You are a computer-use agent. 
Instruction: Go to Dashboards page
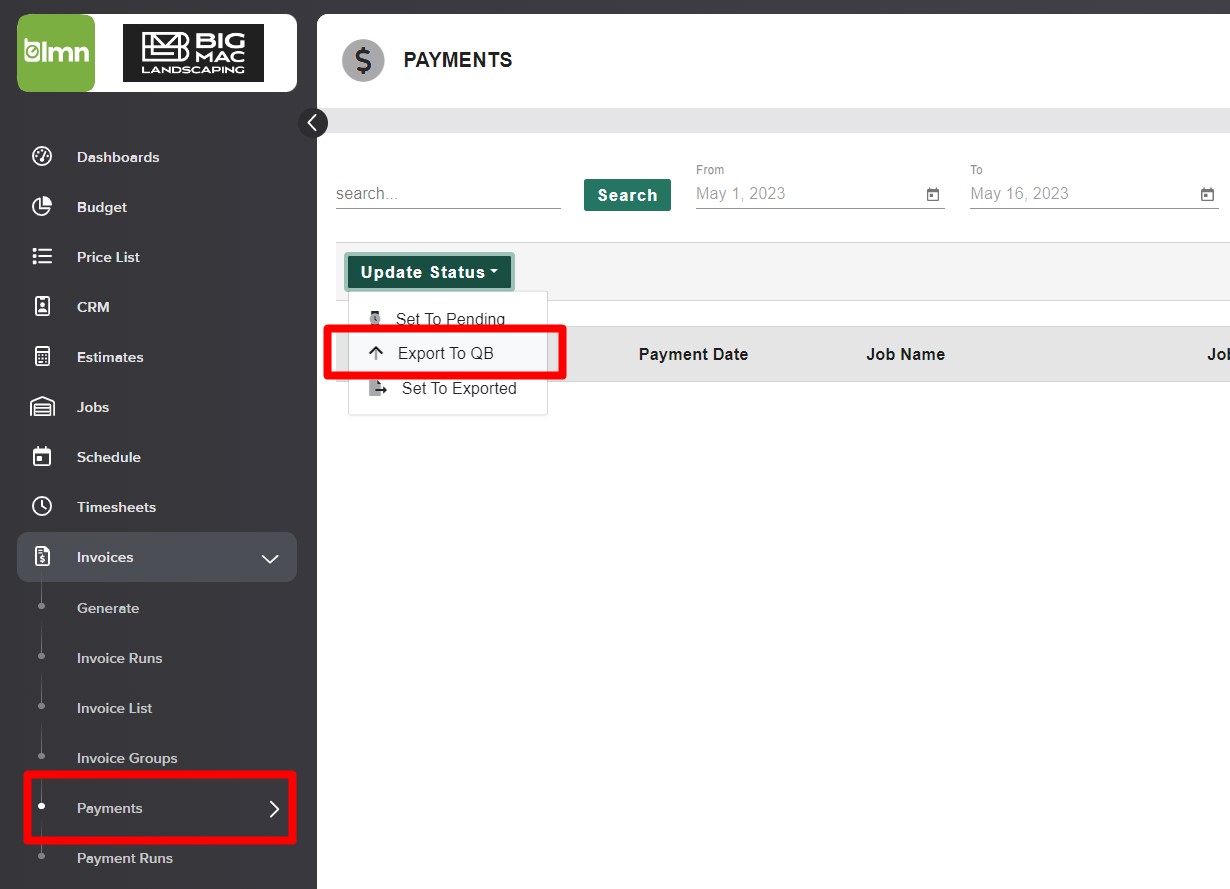coord(118,157)
